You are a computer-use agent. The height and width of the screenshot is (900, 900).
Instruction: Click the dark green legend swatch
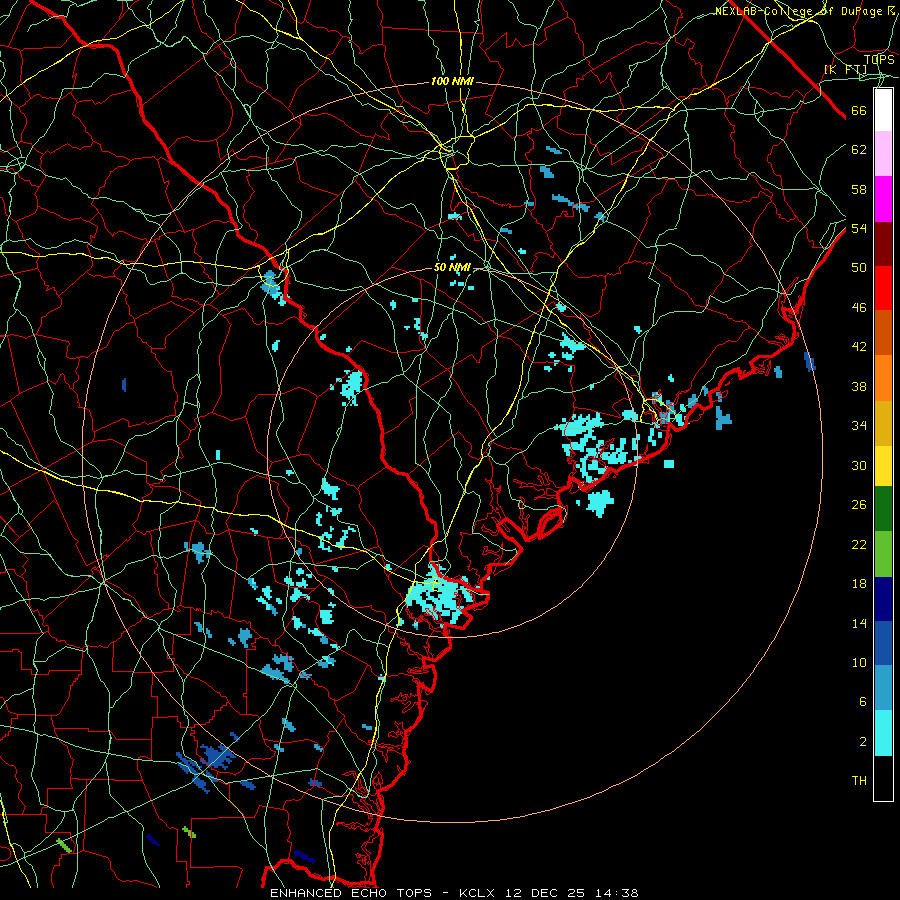click(883, 509)
